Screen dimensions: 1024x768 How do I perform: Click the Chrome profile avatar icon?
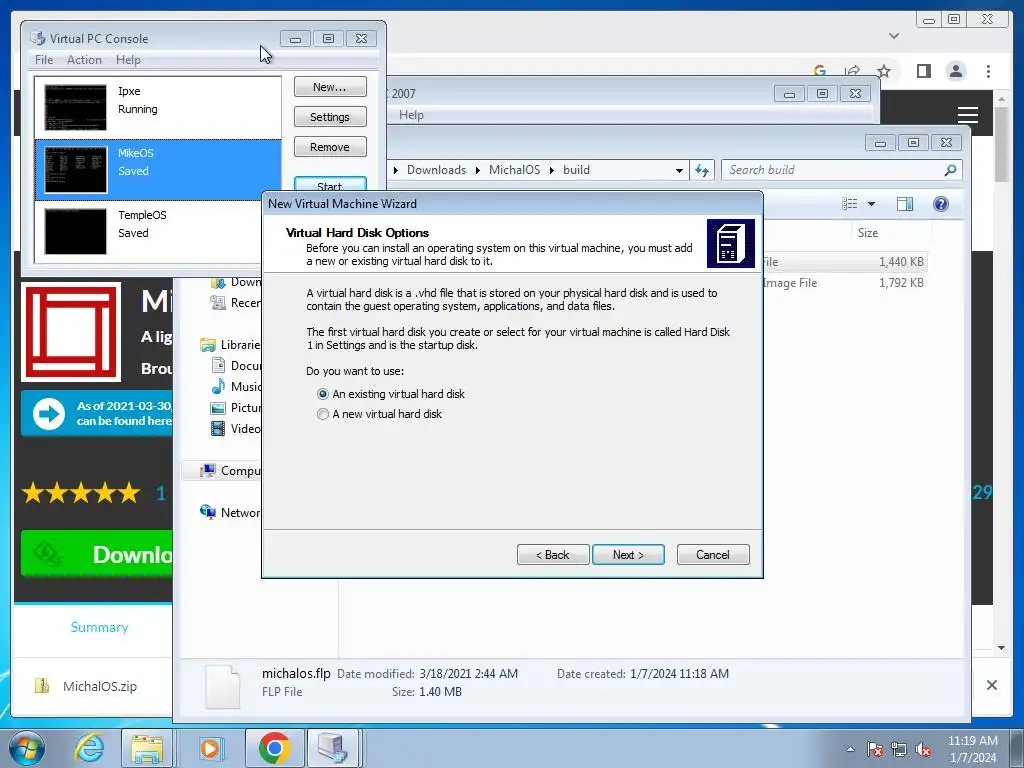(x=956, y=71)
